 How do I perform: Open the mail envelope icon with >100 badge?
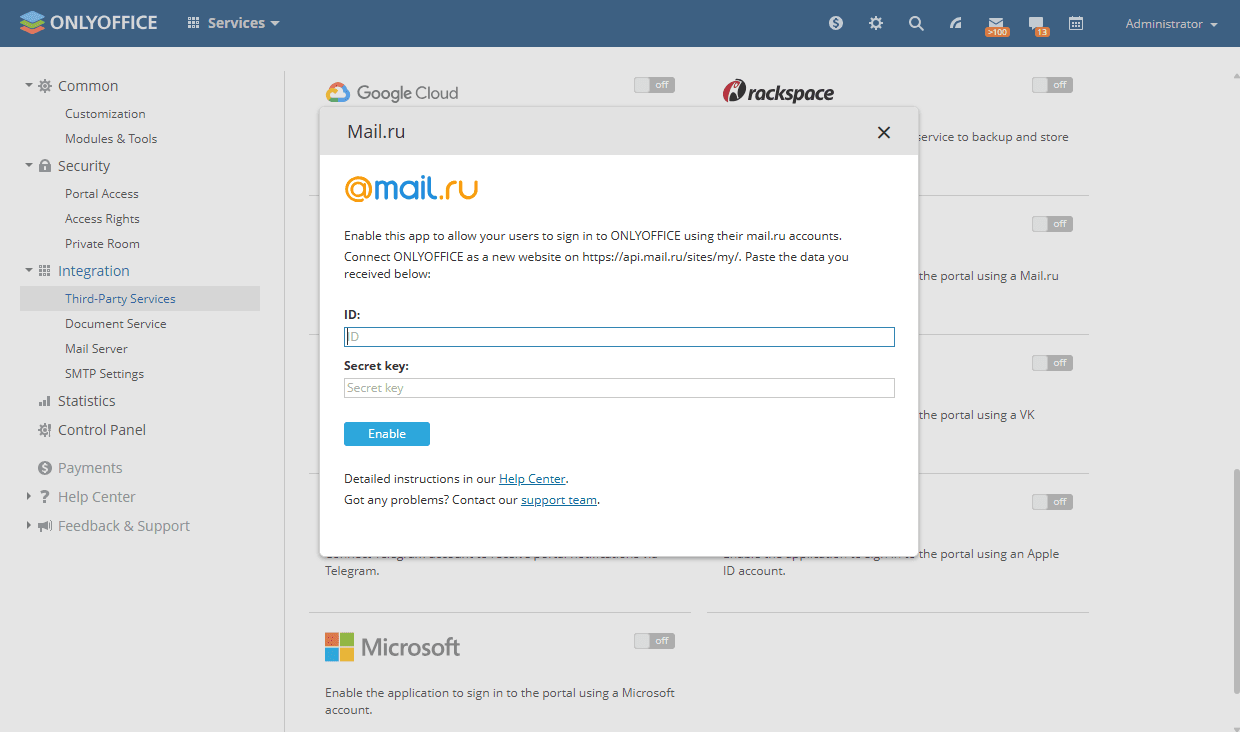(996, 25)
